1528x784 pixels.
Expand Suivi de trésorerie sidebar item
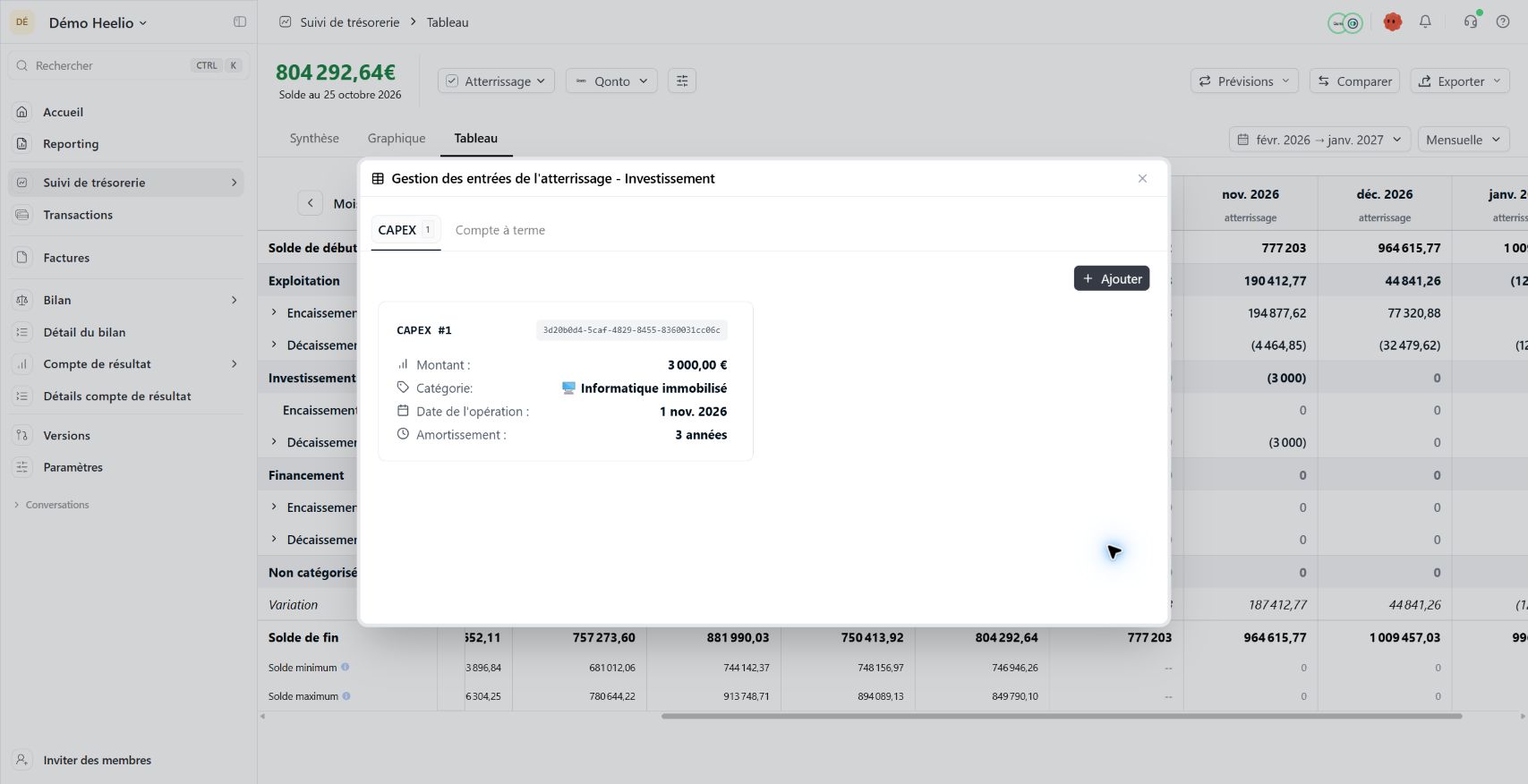pos(235,183)
